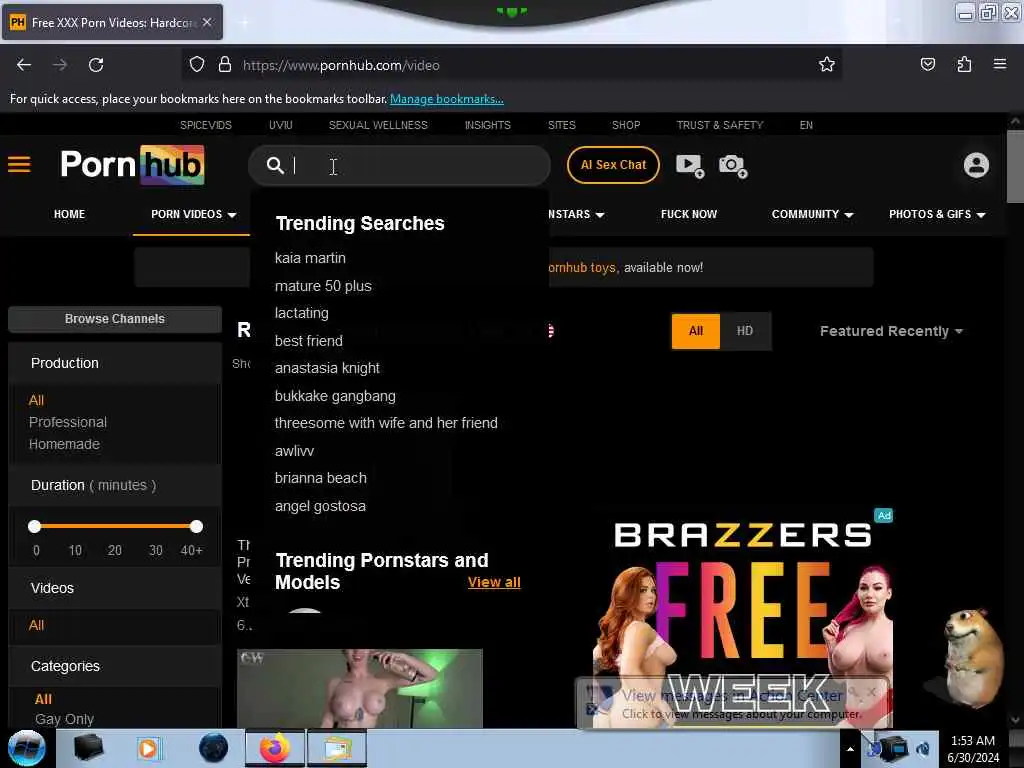
Task: Open the Spicevids top link
Action: pos(206,125)
